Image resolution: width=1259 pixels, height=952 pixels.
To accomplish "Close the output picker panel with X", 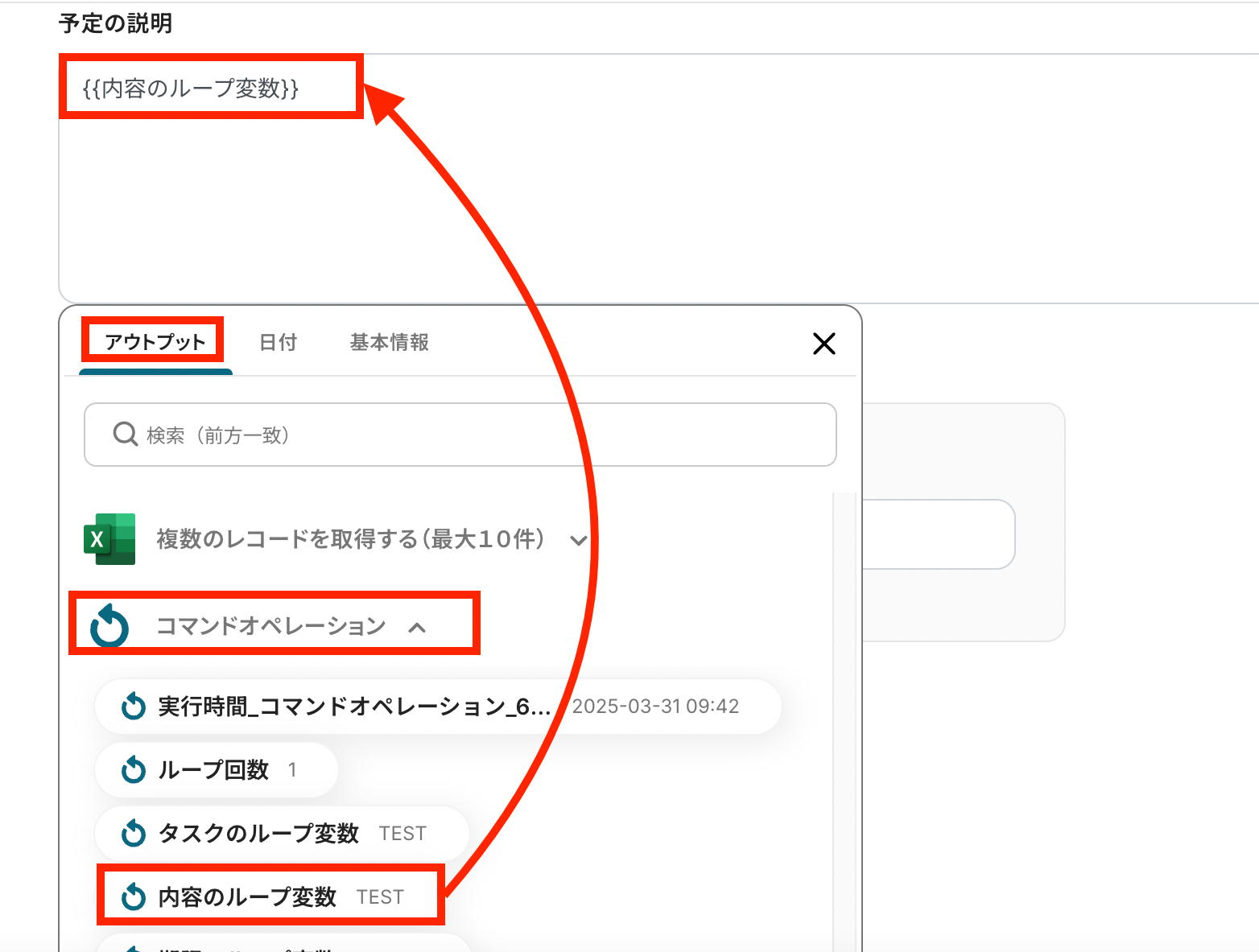I will (824, 344).
